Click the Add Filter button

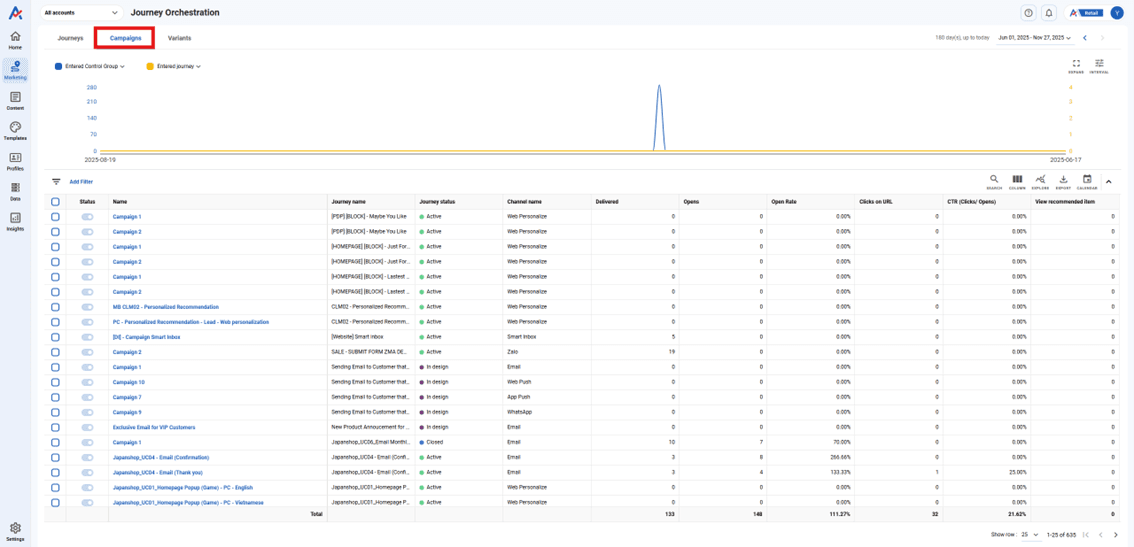pyautogui.click(x=81, y=182)
